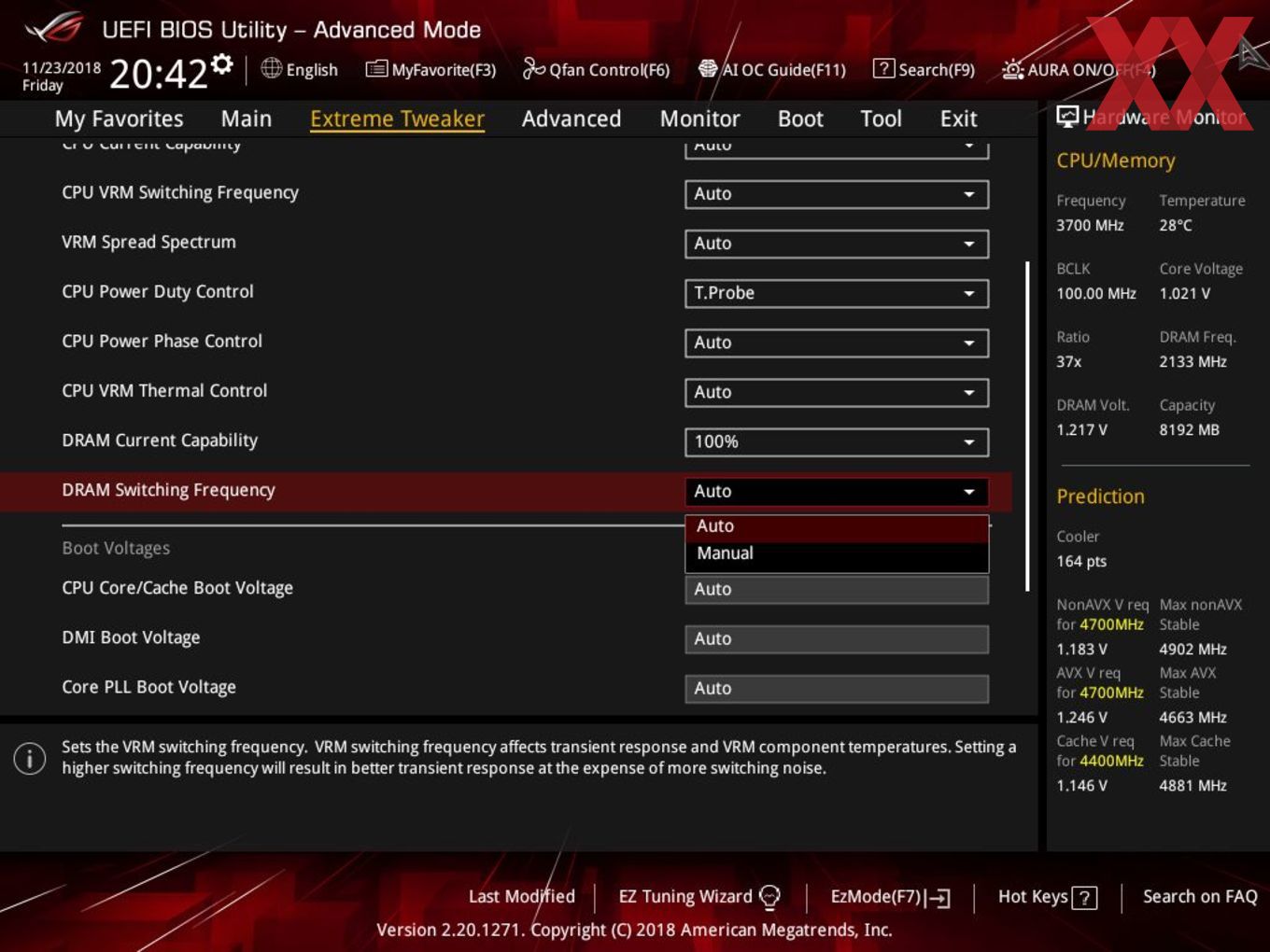The width and height of the screenshot is (1270, 952).
Task: Click the clock settings gear icon
Action: point(222,63)
